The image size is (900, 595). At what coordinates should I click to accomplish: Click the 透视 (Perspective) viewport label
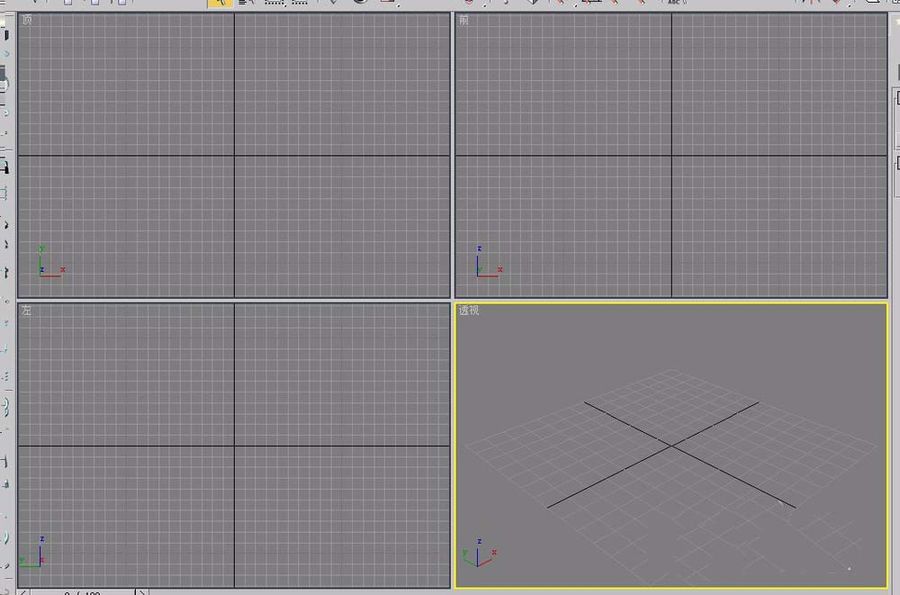[469, 310]
